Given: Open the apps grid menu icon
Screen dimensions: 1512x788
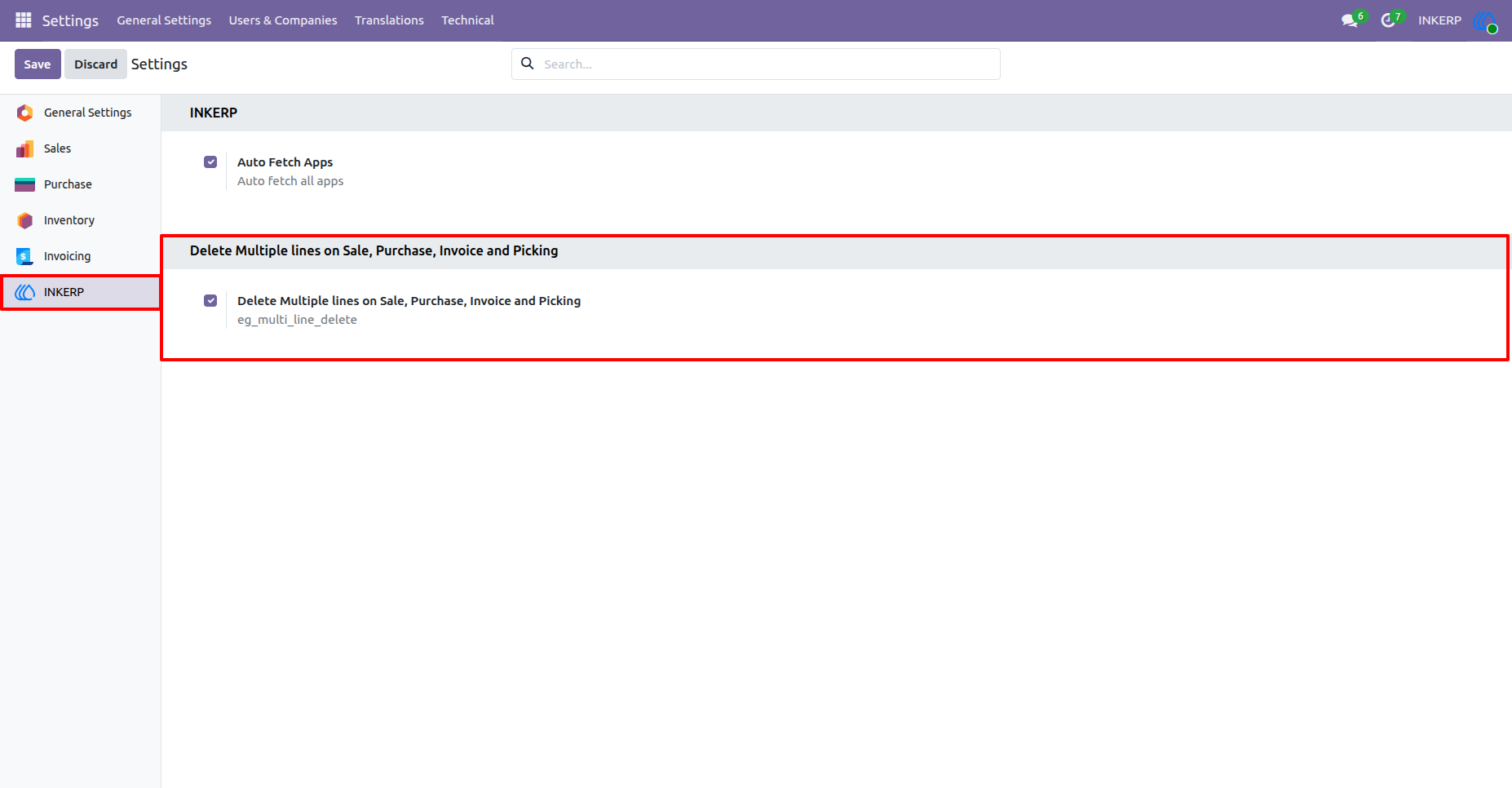Looking at the screenshot, I should coord(24,20).
